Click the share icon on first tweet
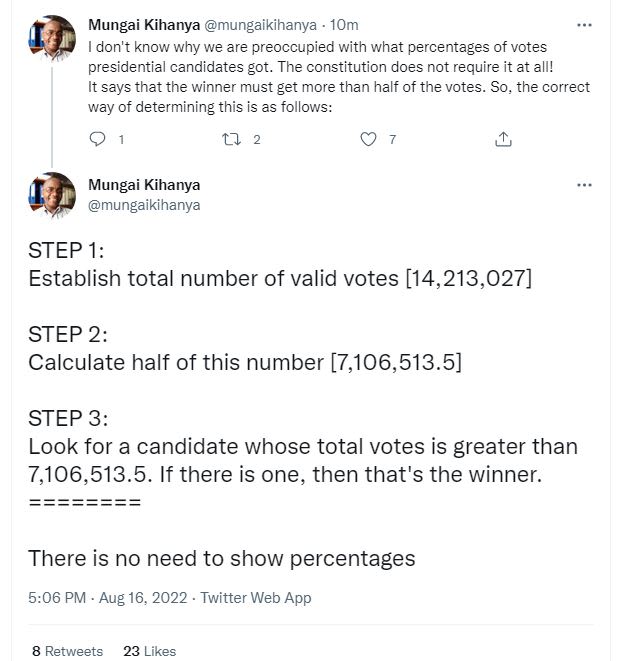The image size is (617, 661). pyautogui.click(x=503, y=139)
